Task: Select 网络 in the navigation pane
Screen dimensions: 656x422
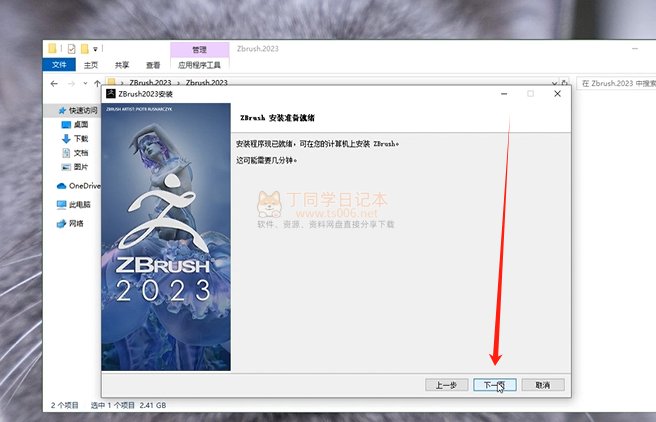Action: coord(76,223)
